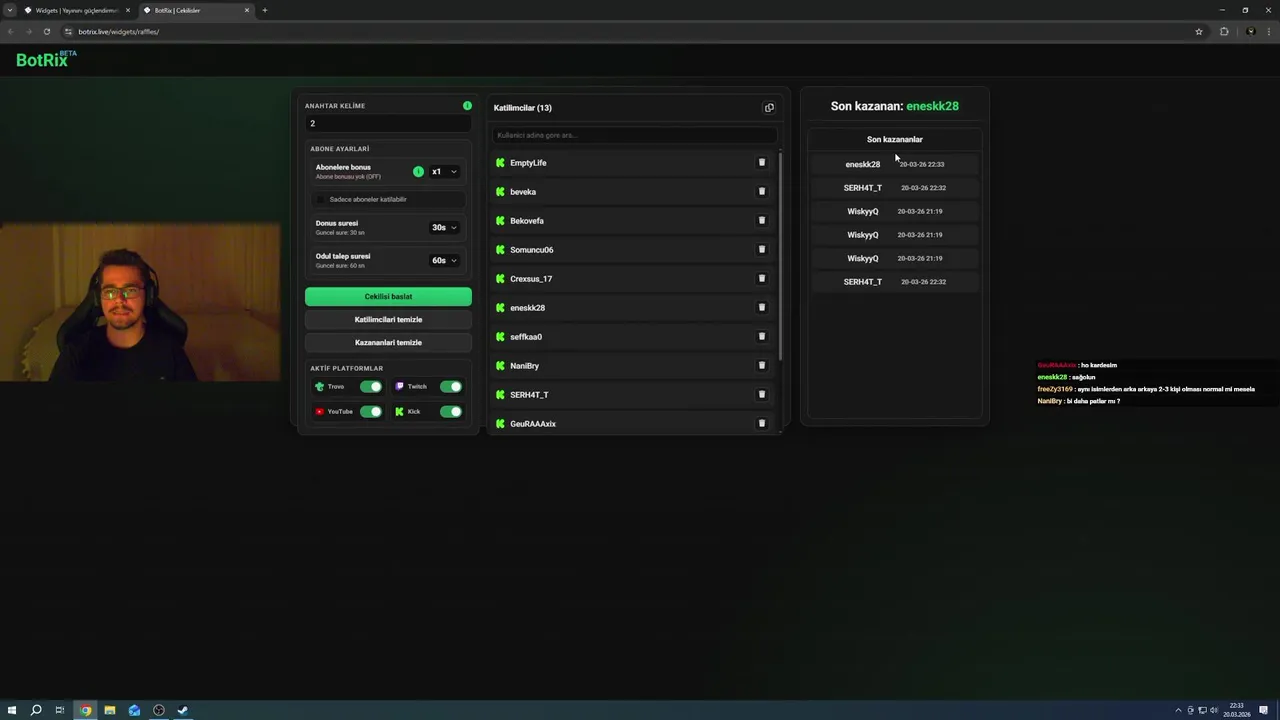Click participants list scrollbar

click(780, 257)
